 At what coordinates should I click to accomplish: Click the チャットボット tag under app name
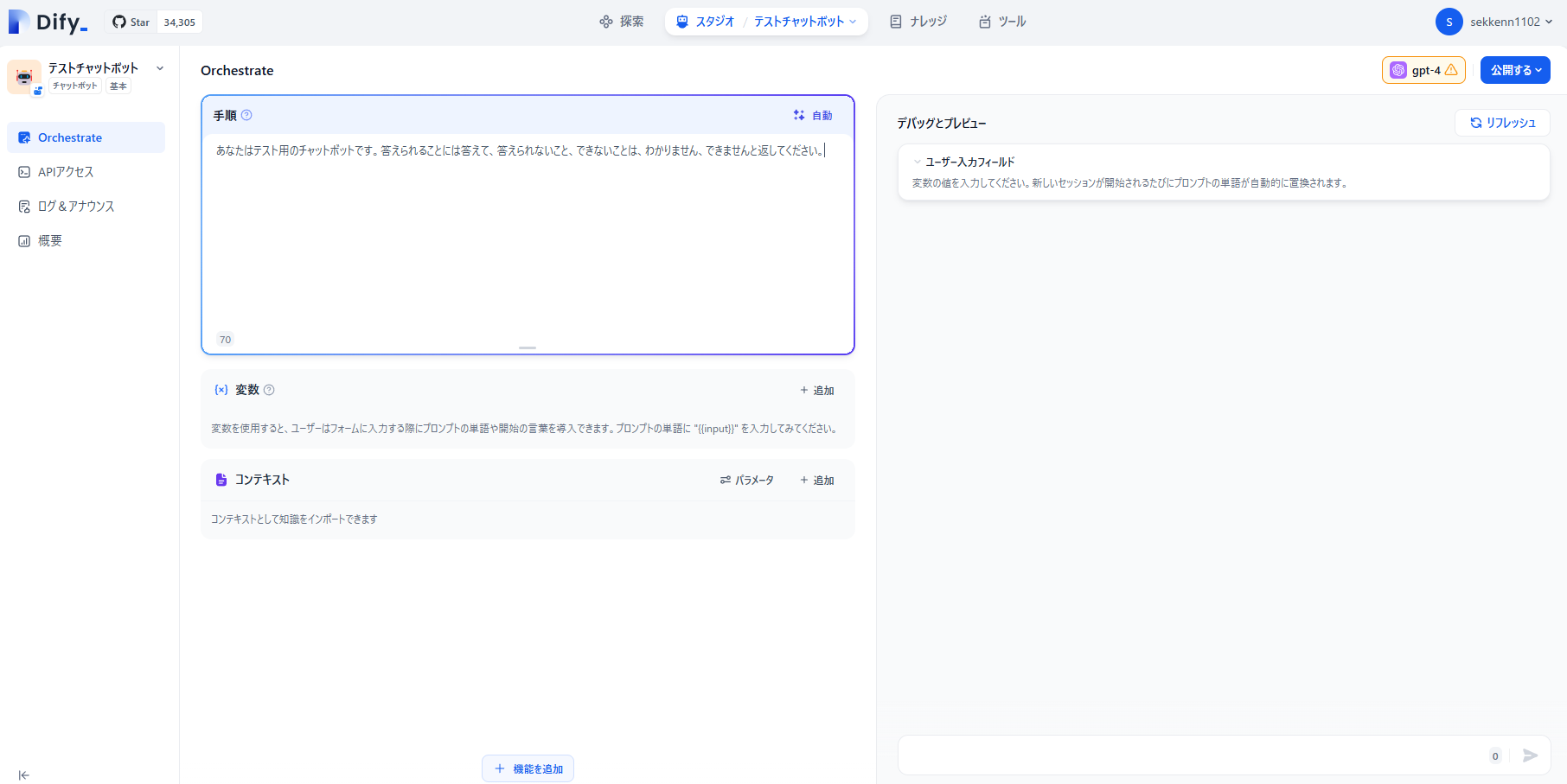coord(75,86)
